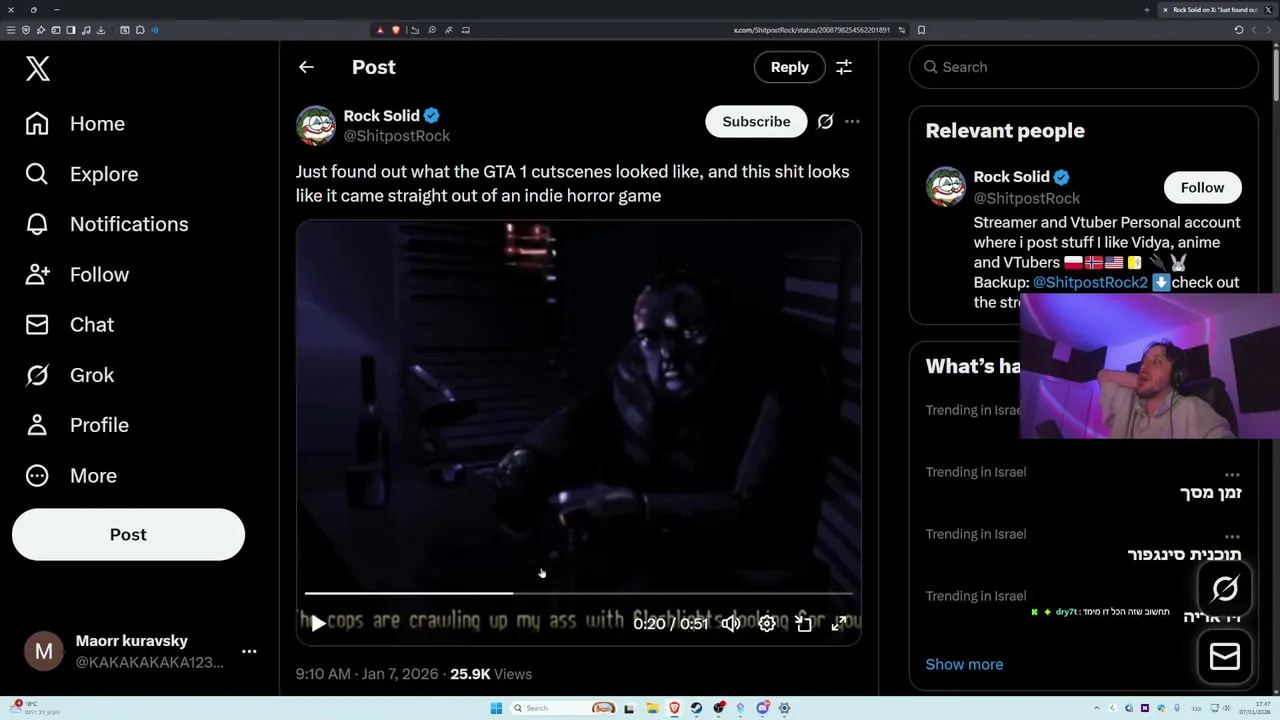The width and height of the screenshot is (1280, 720).
Task: Toggle picture-in-picture for video
Action: tap(804, 623)
